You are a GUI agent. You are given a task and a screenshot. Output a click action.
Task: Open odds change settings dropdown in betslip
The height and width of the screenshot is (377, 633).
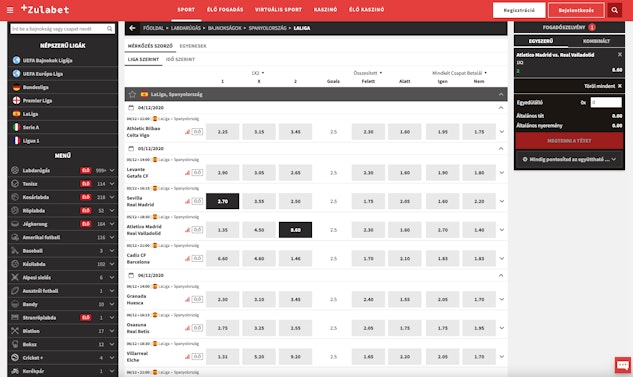(569, 159)
